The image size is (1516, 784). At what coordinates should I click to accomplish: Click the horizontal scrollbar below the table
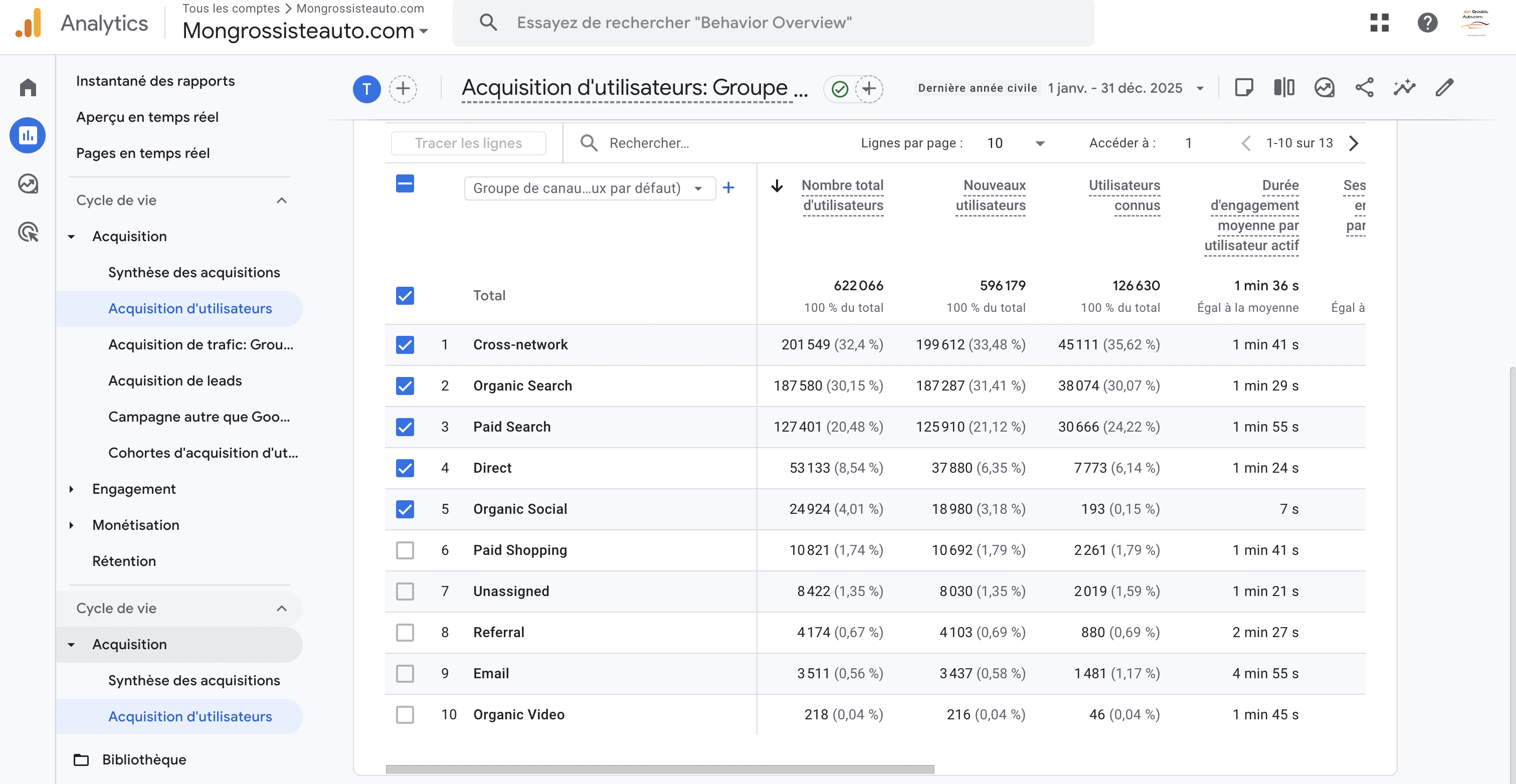659,769
